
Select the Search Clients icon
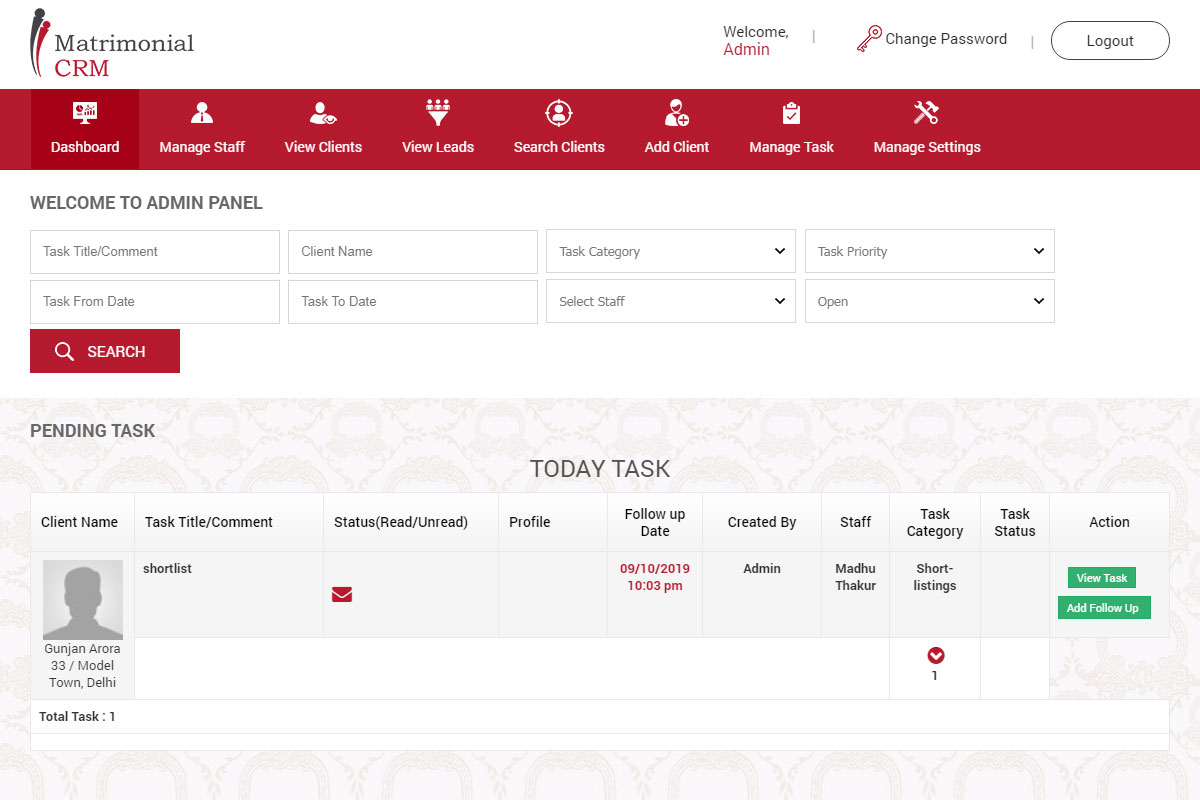tap(559, 111)
